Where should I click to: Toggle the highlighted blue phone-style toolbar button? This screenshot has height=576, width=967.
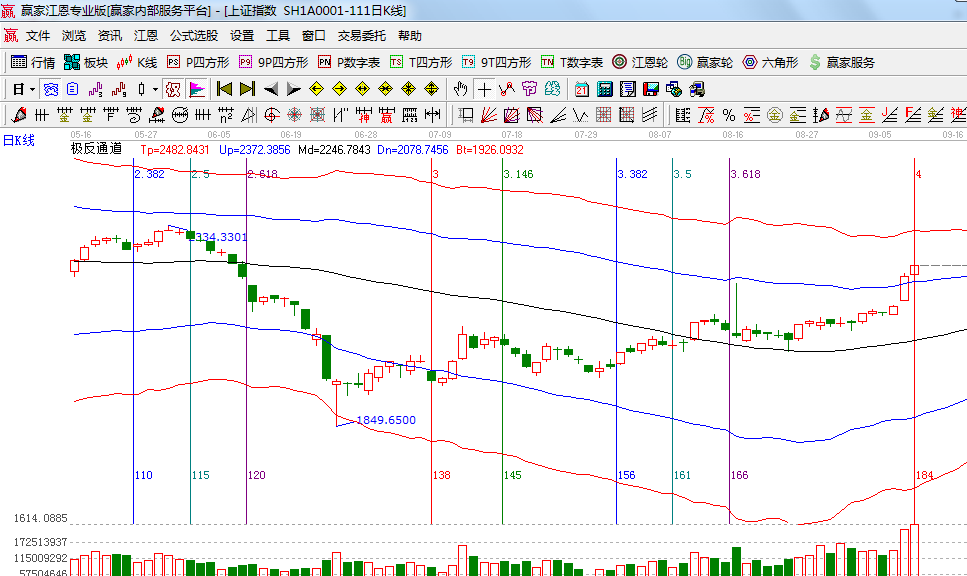50,89
